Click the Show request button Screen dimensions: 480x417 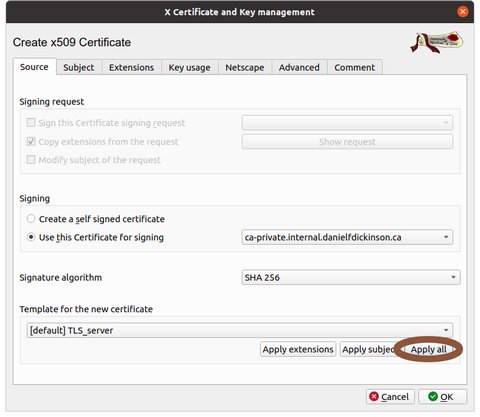(347, 142)
